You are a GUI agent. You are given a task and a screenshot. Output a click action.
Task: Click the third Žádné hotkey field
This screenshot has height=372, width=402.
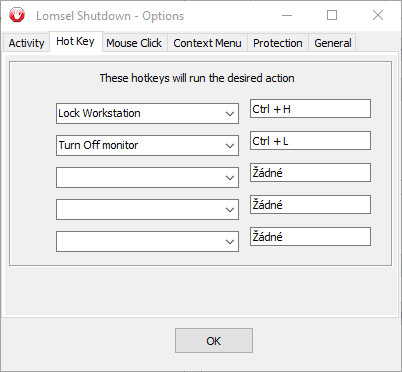pyautogui.click(x=310, y=172)
